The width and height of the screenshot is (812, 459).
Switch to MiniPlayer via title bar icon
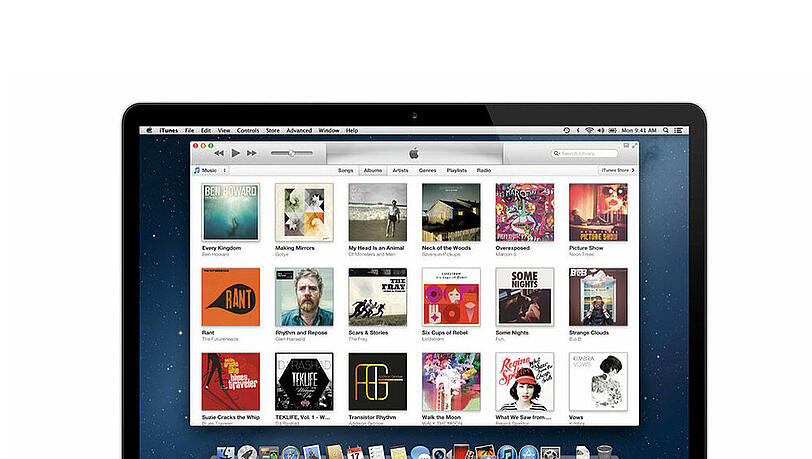tap(626, 146)
